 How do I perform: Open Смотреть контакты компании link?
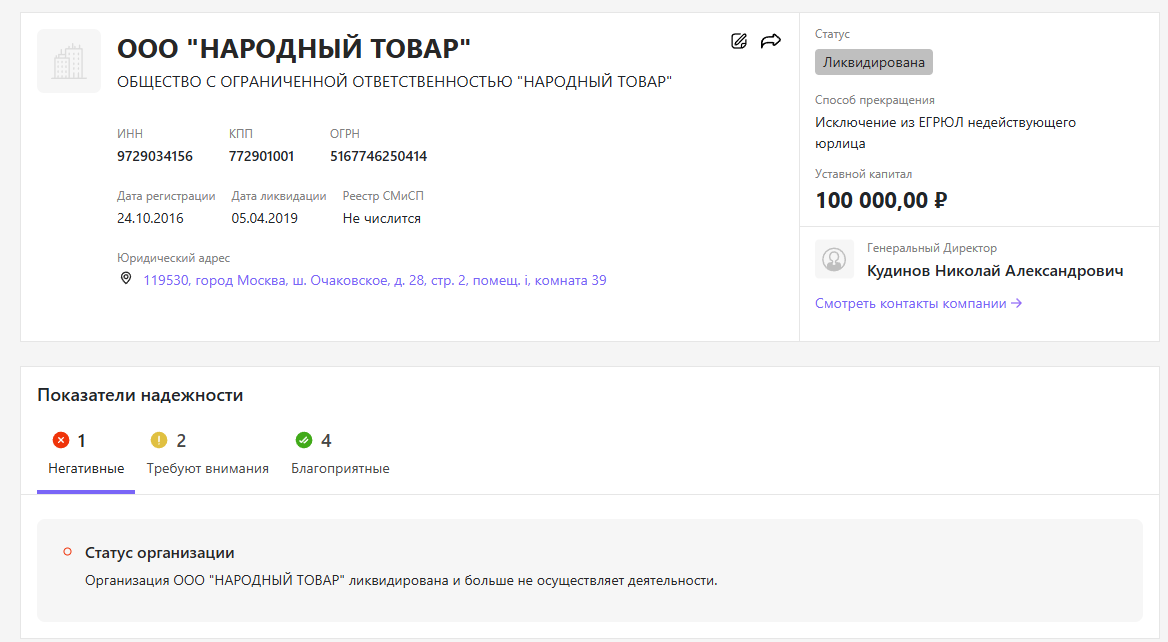(918, 303)
